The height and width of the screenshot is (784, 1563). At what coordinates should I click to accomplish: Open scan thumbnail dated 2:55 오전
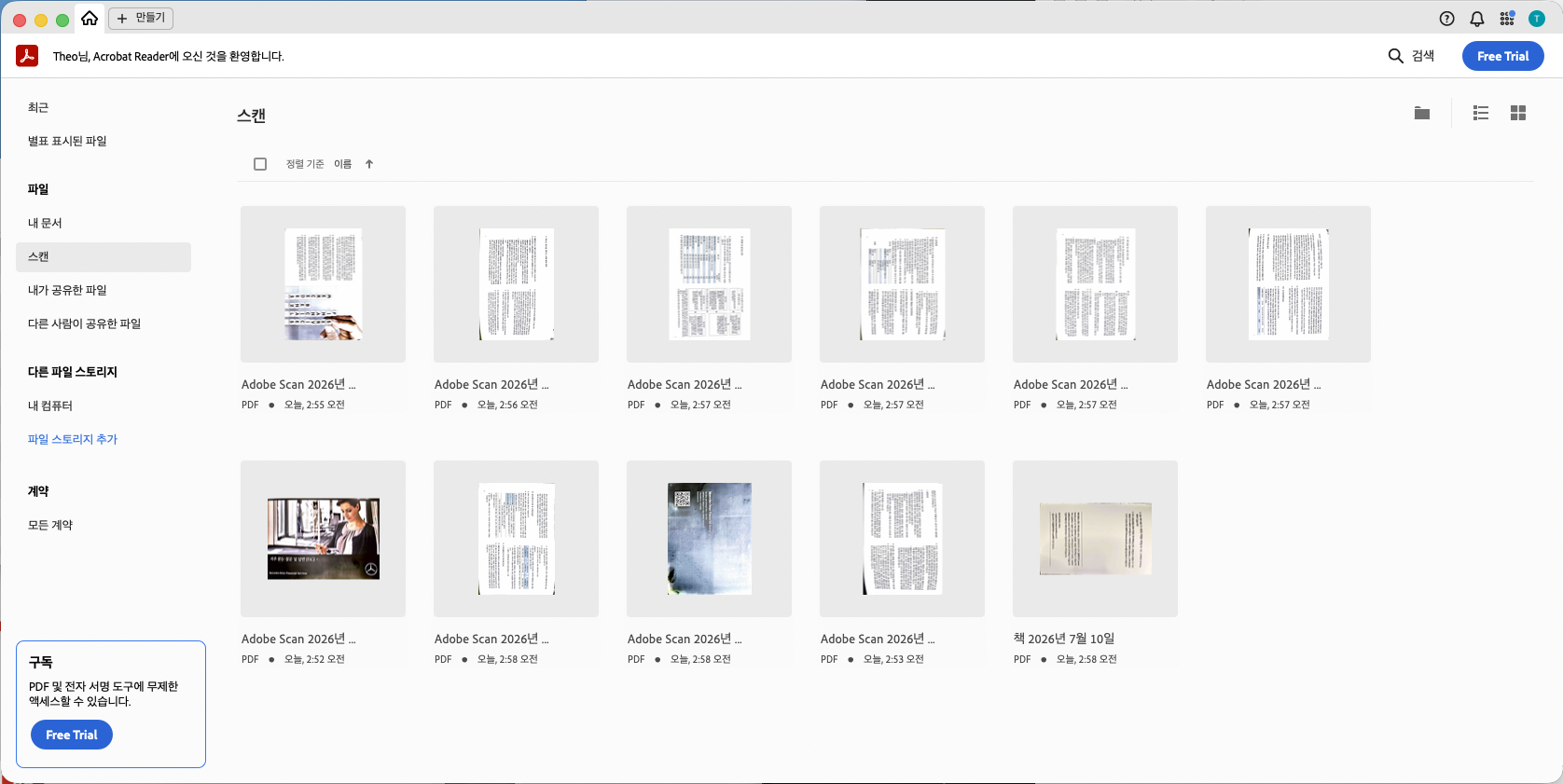(323, 284)
